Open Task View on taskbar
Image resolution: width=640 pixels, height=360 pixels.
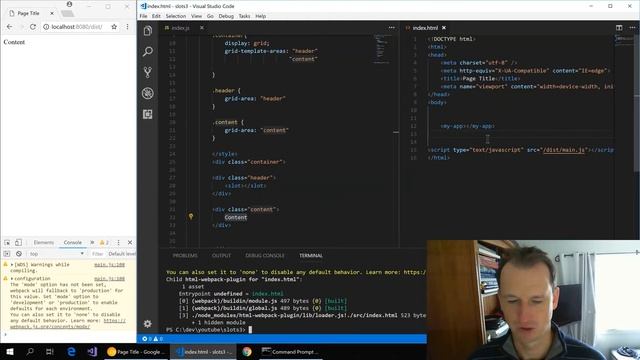point(50,351)
